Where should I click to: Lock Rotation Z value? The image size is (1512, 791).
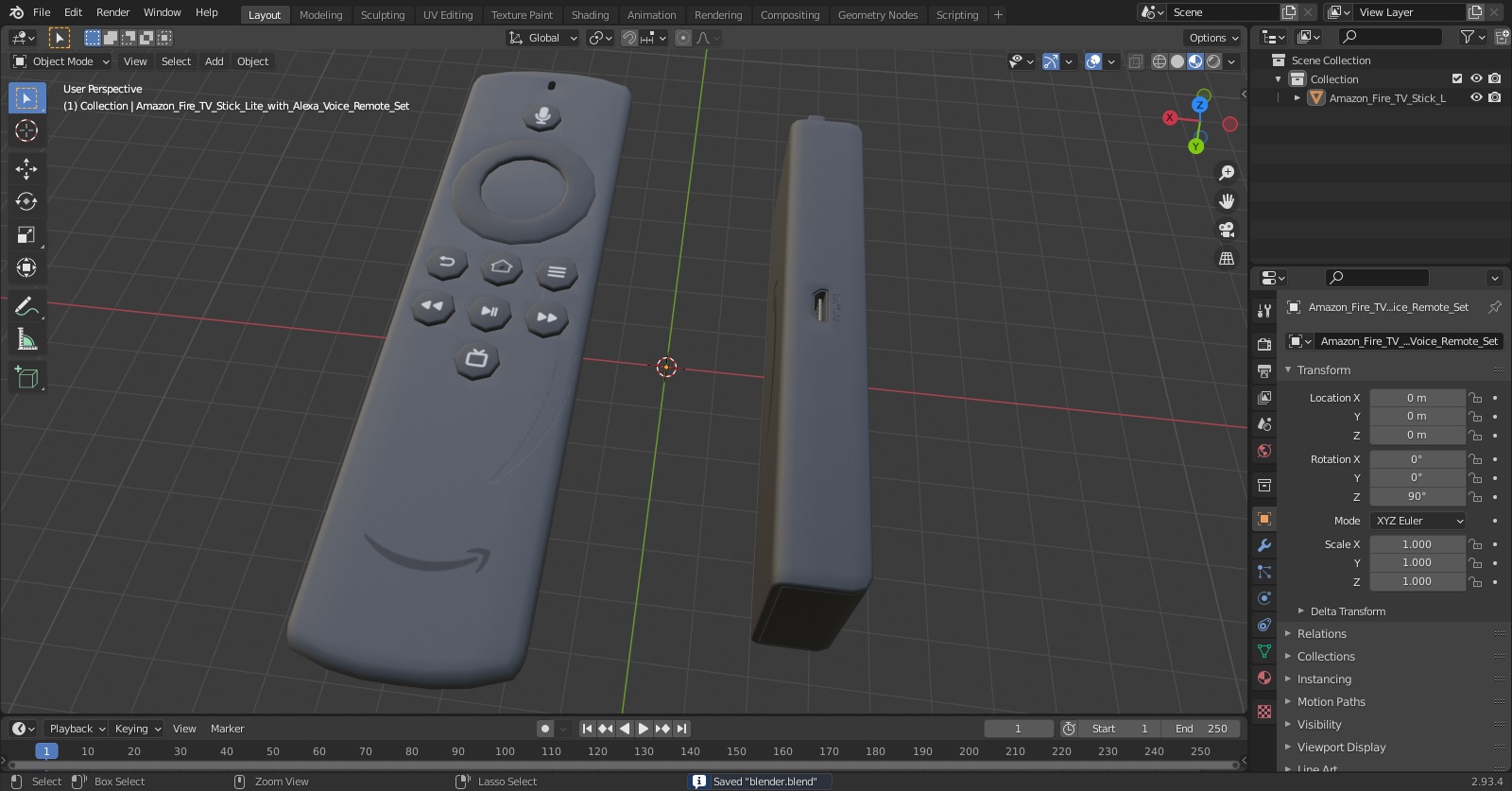pyautogui.click(x=1475, y=496)
